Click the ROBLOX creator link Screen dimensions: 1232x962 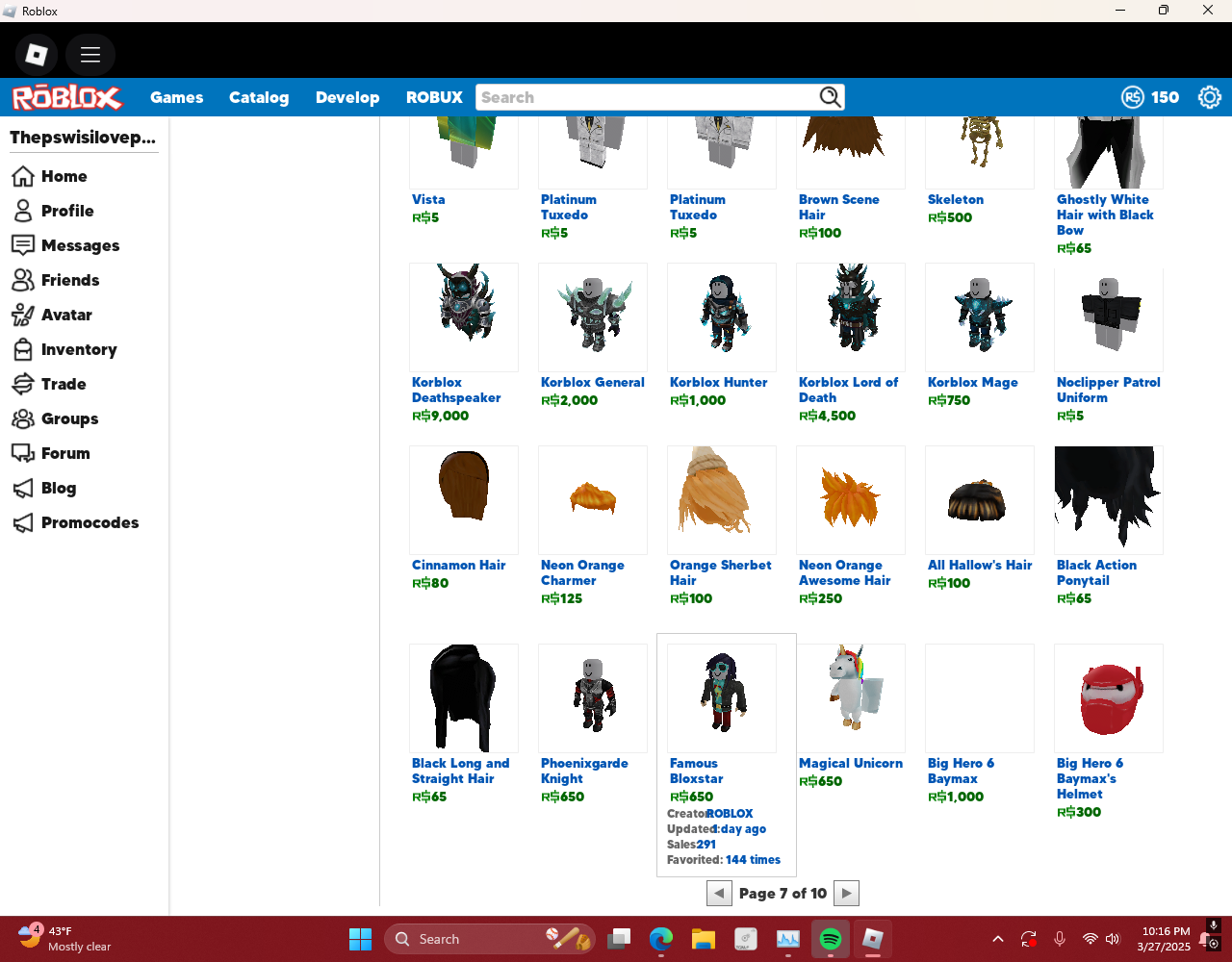coord(730,814)
